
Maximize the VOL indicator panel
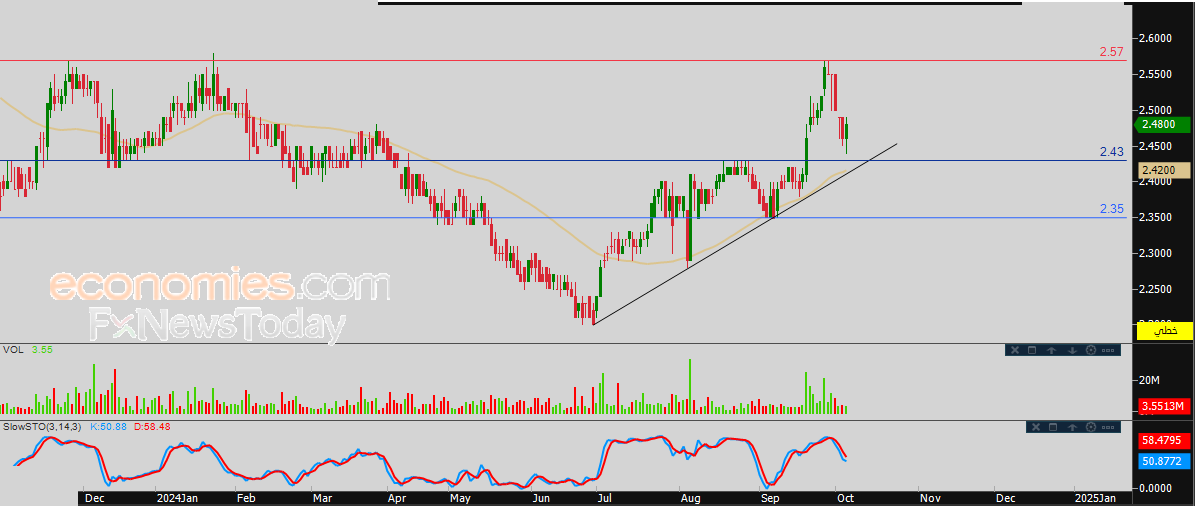click(x=1032, y=350)
